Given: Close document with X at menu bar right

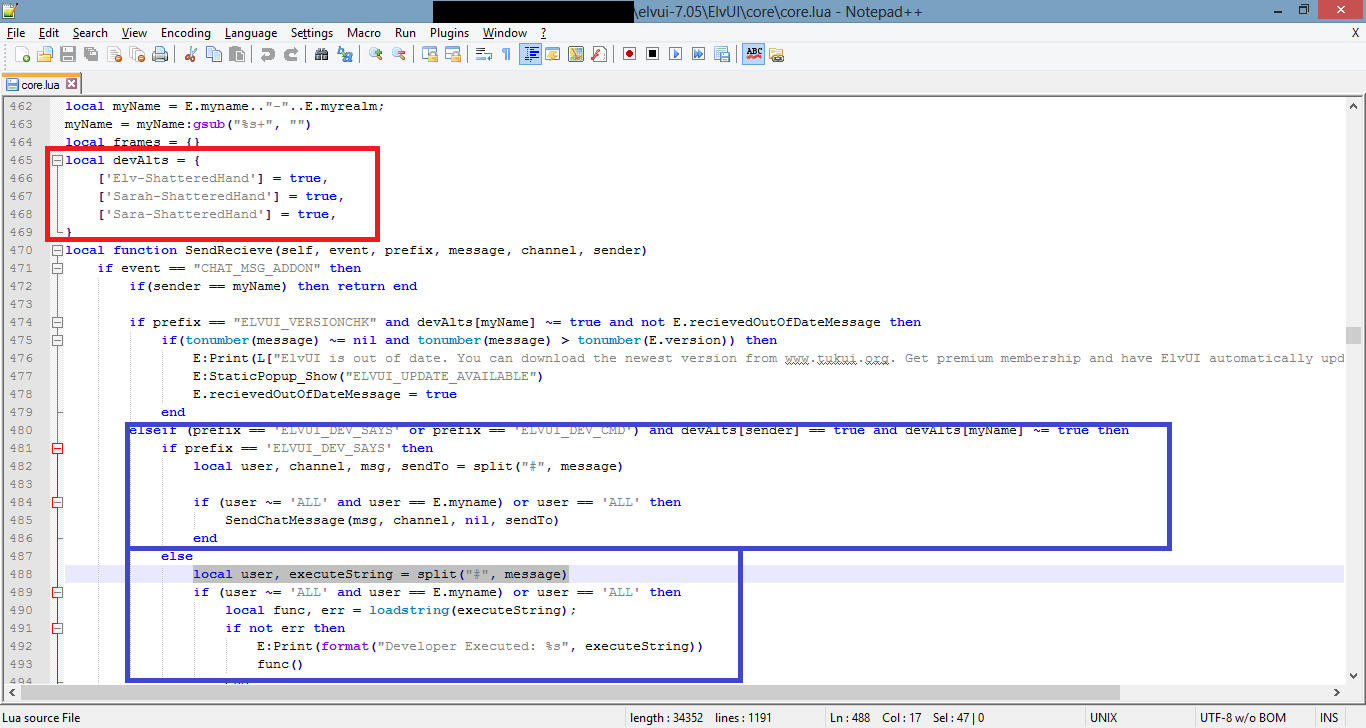Looking at the screenshot, I should (1355, 33).
